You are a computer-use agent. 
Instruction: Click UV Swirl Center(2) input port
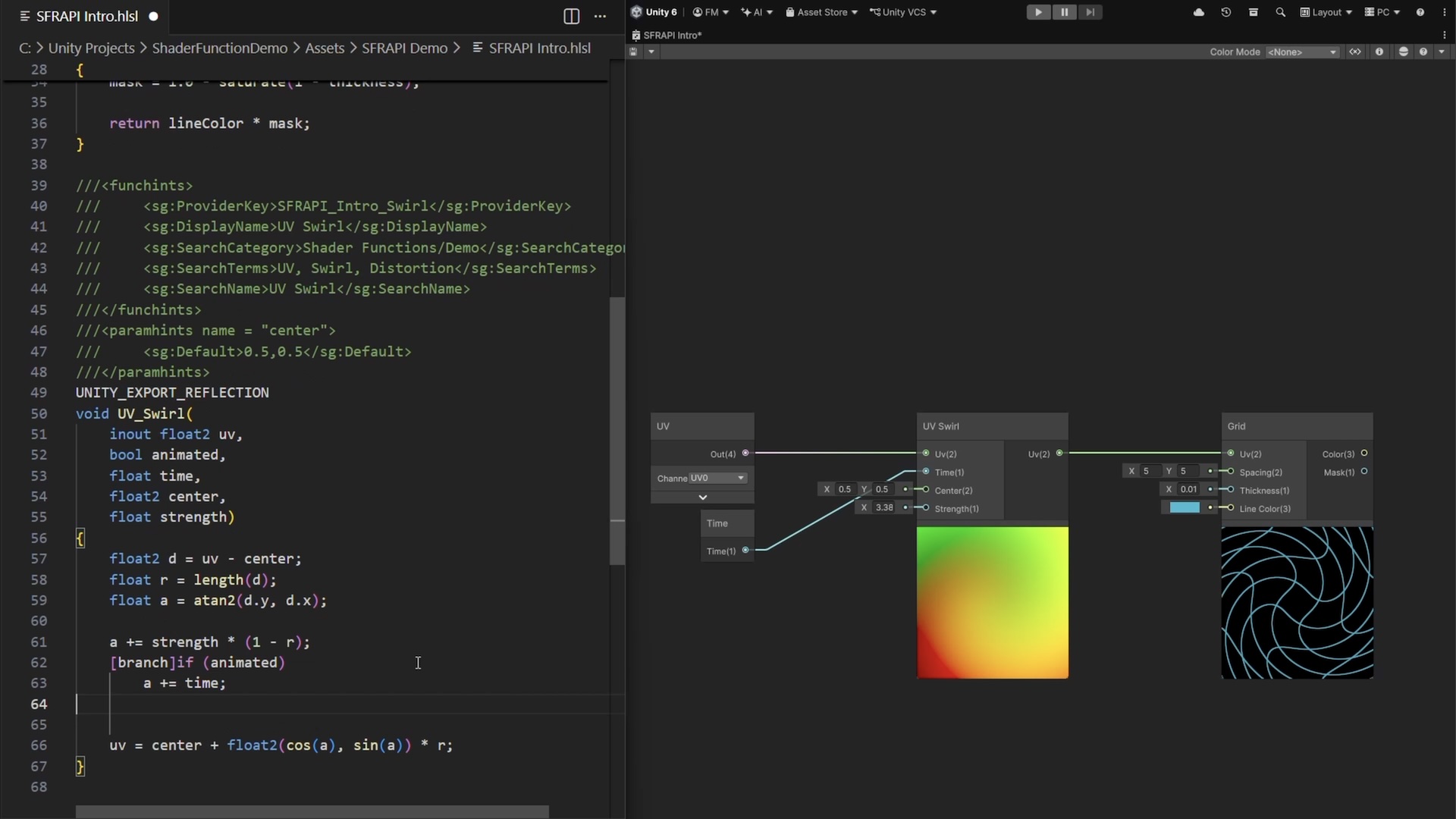926,490
